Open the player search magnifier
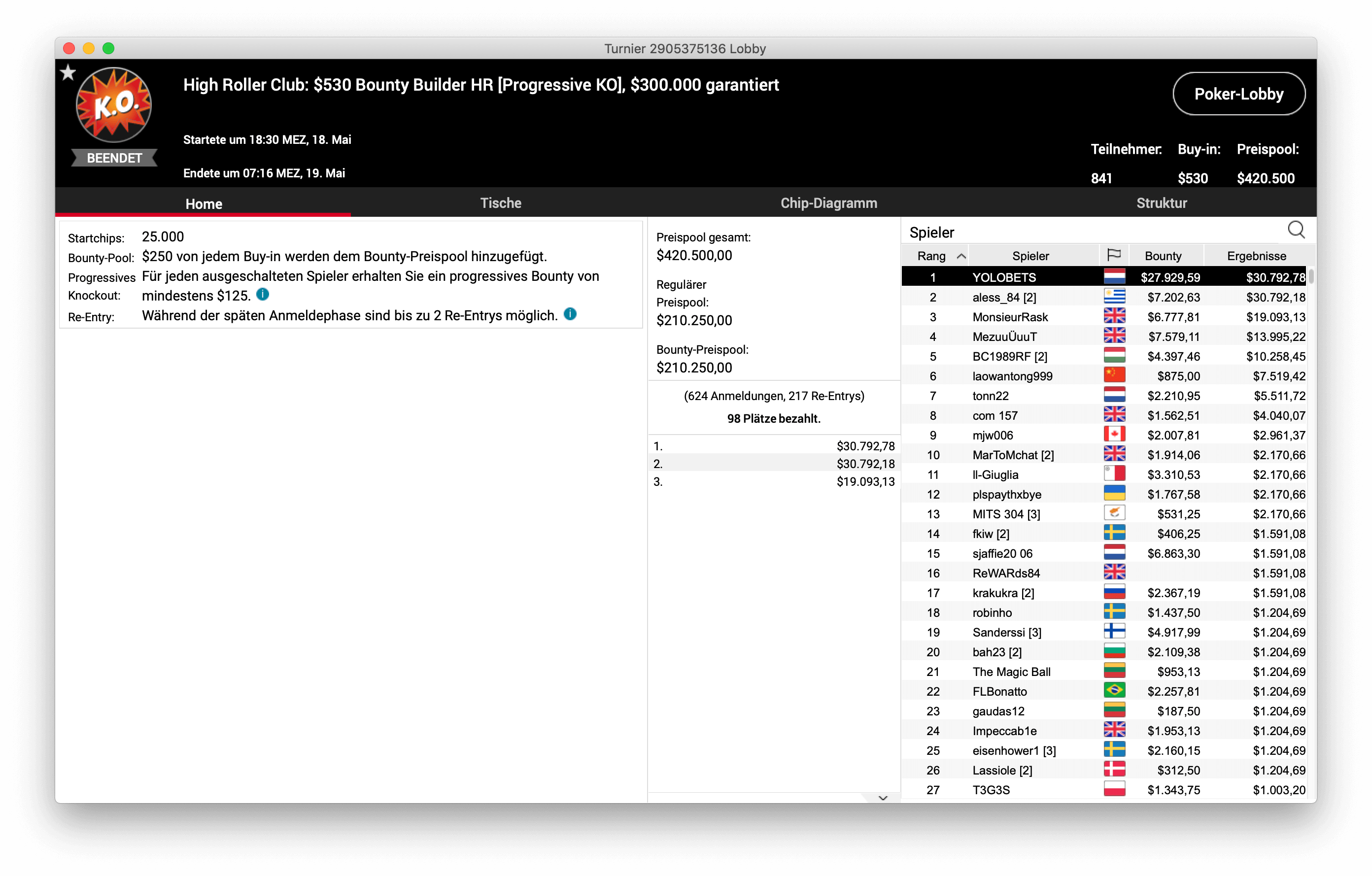The width and height of the screenshot is (1372, 876). point(1296,230)
